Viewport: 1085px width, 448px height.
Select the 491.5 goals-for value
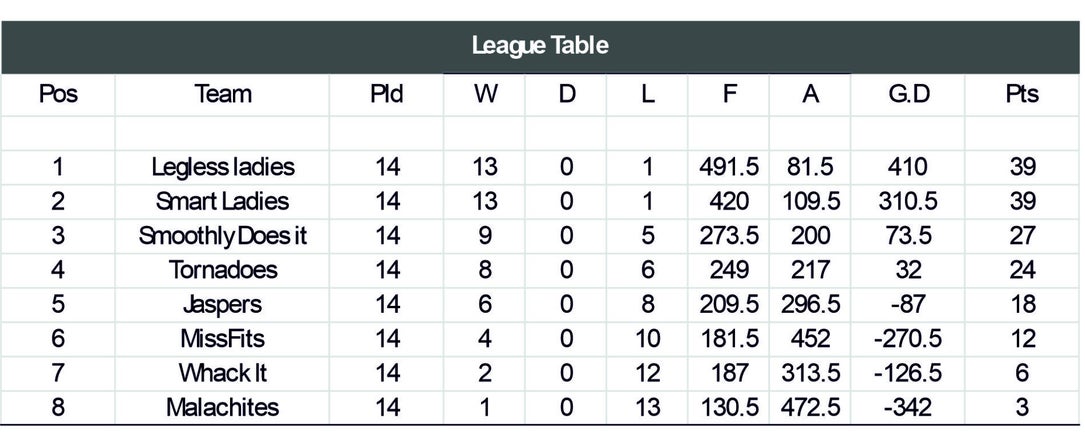tap(729, 167)
